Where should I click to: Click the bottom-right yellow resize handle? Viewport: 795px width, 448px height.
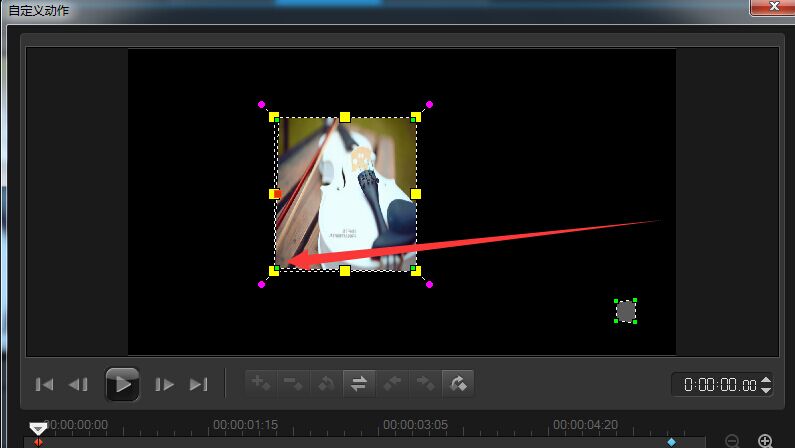click(416, 271)
